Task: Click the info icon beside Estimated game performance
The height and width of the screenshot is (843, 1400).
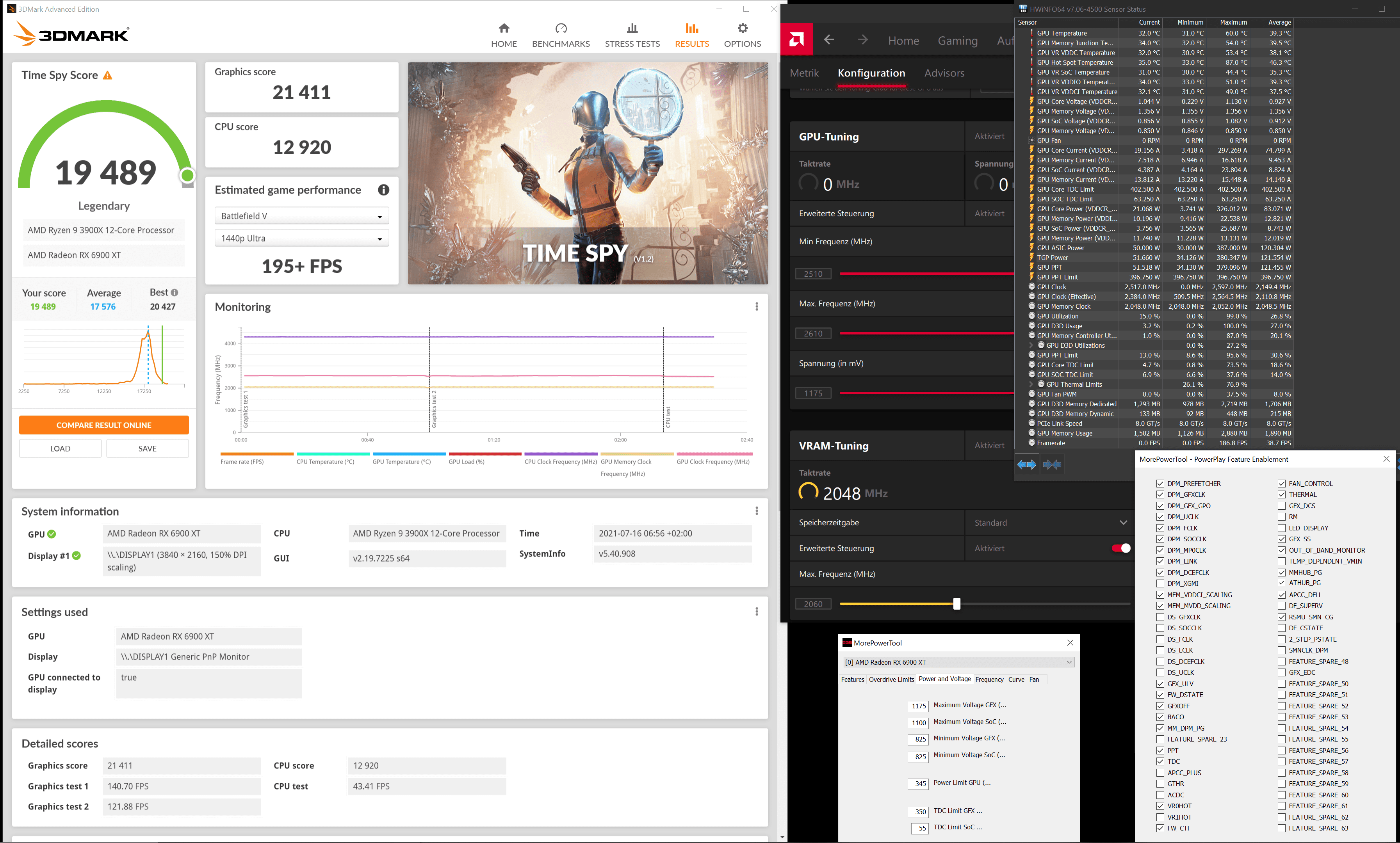Action: [383, 190]
